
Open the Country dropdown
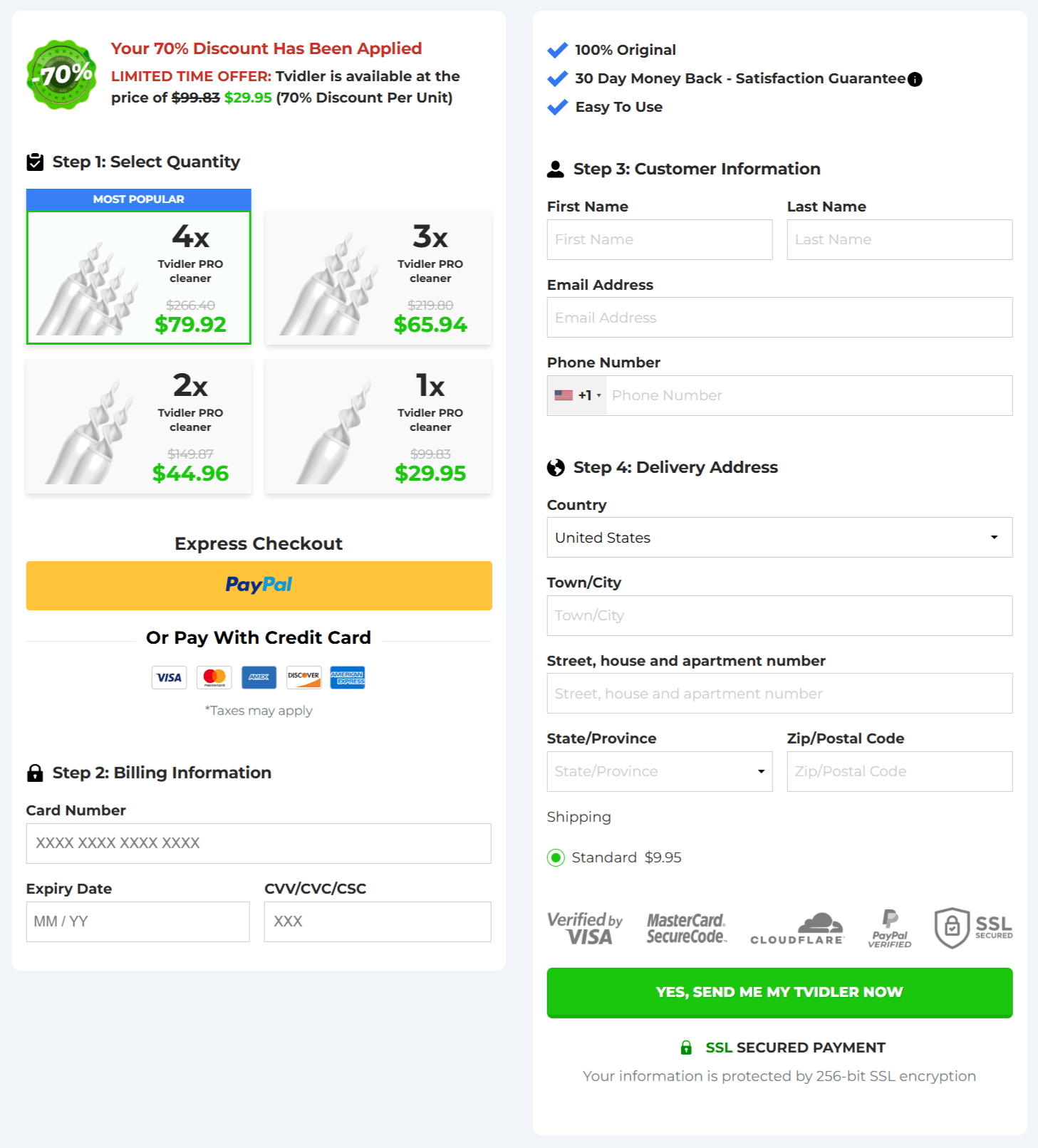point(779,538)
